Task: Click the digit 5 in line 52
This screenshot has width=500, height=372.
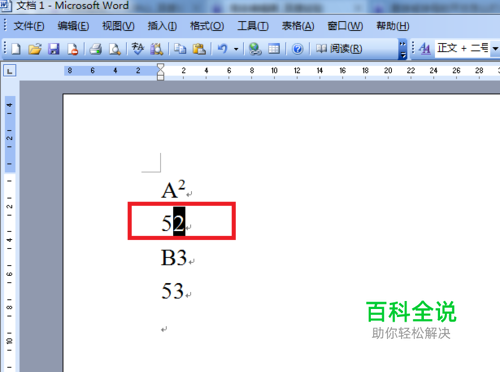Action: [167, 223]
